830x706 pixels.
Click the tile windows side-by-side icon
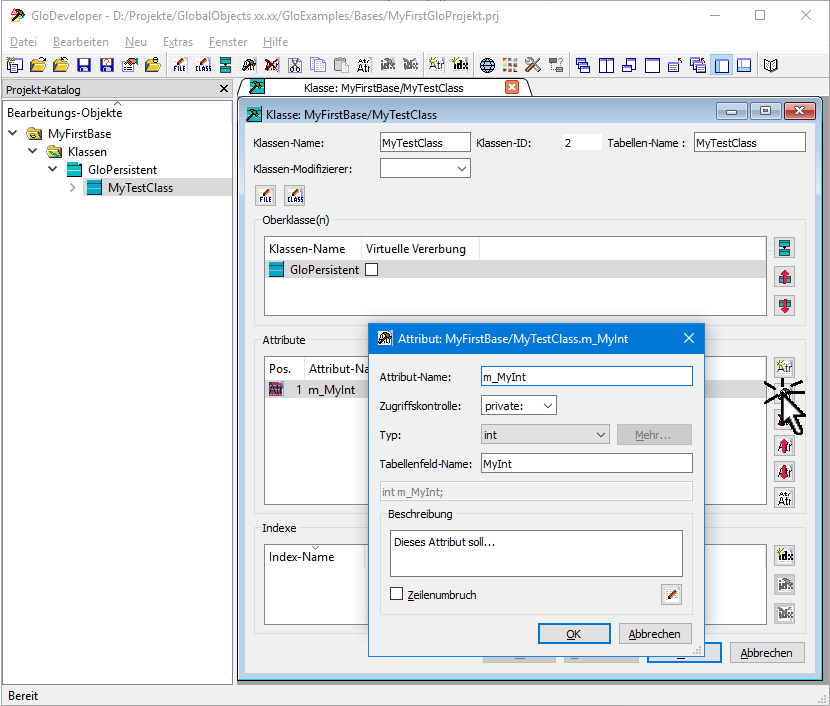(606, 65)
